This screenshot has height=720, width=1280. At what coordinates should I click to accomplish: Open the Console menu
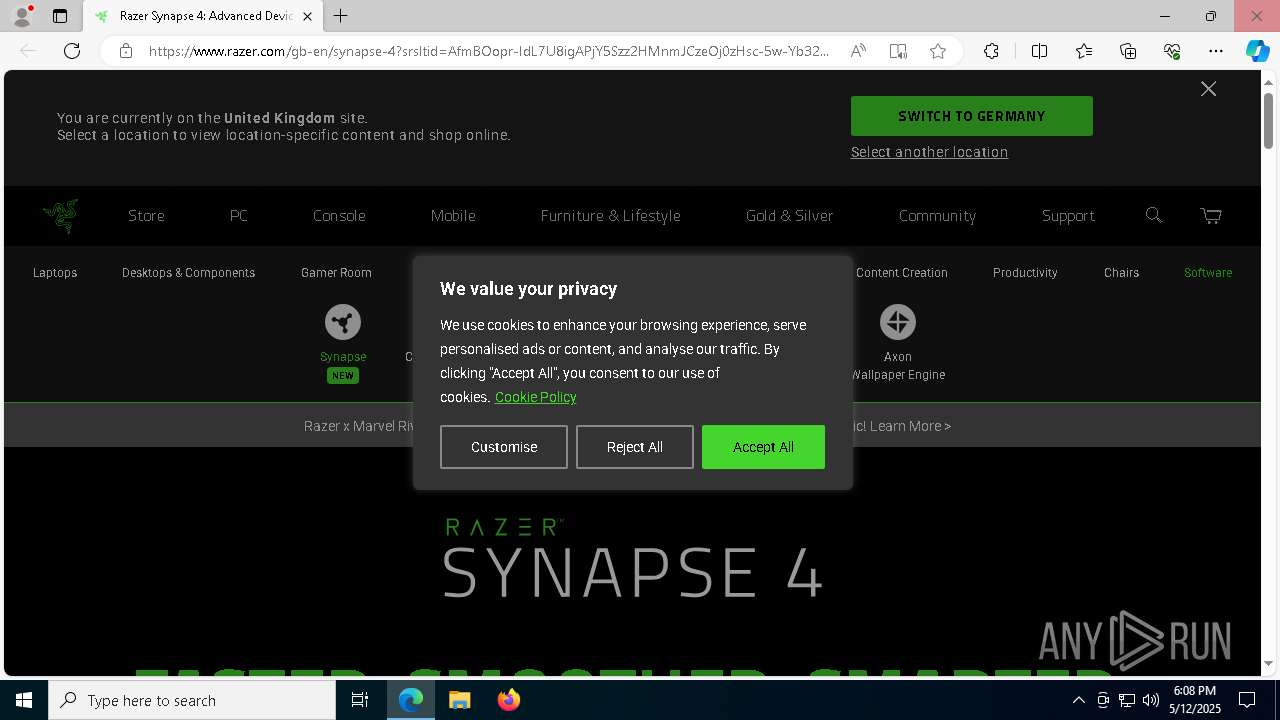click(x=339, y=216)
